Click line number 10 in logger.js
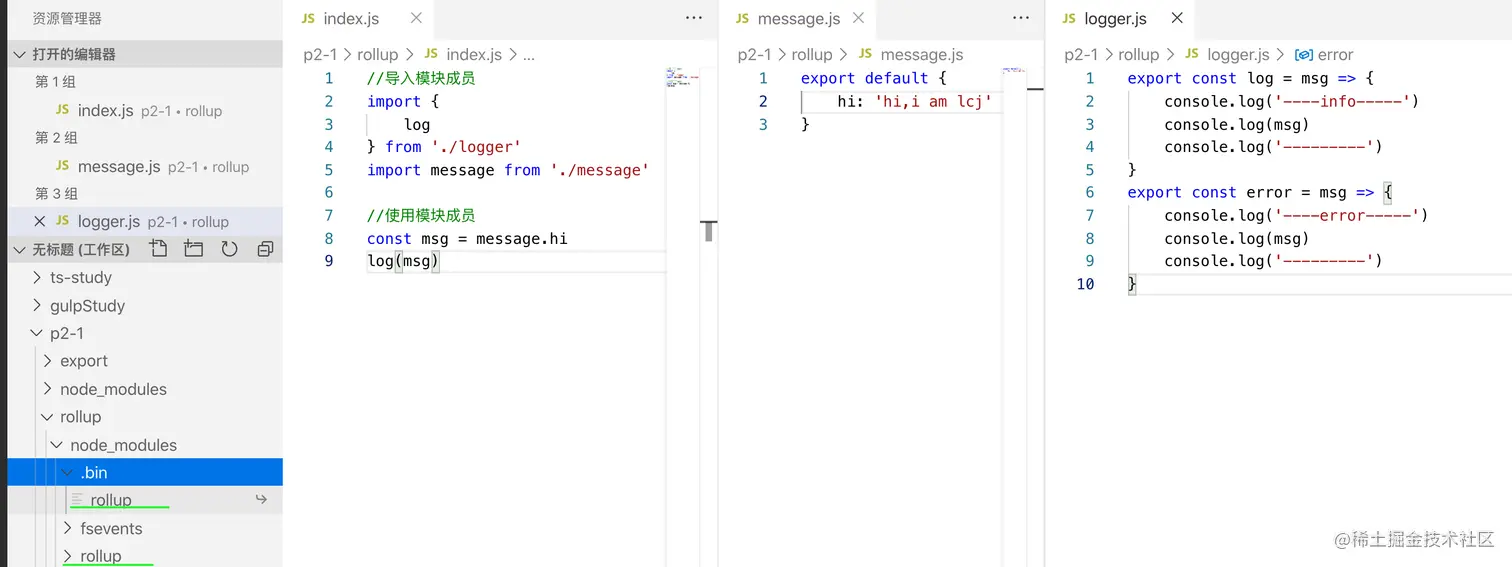This screenshot has height=567, width=1512. click(1085, 284)
